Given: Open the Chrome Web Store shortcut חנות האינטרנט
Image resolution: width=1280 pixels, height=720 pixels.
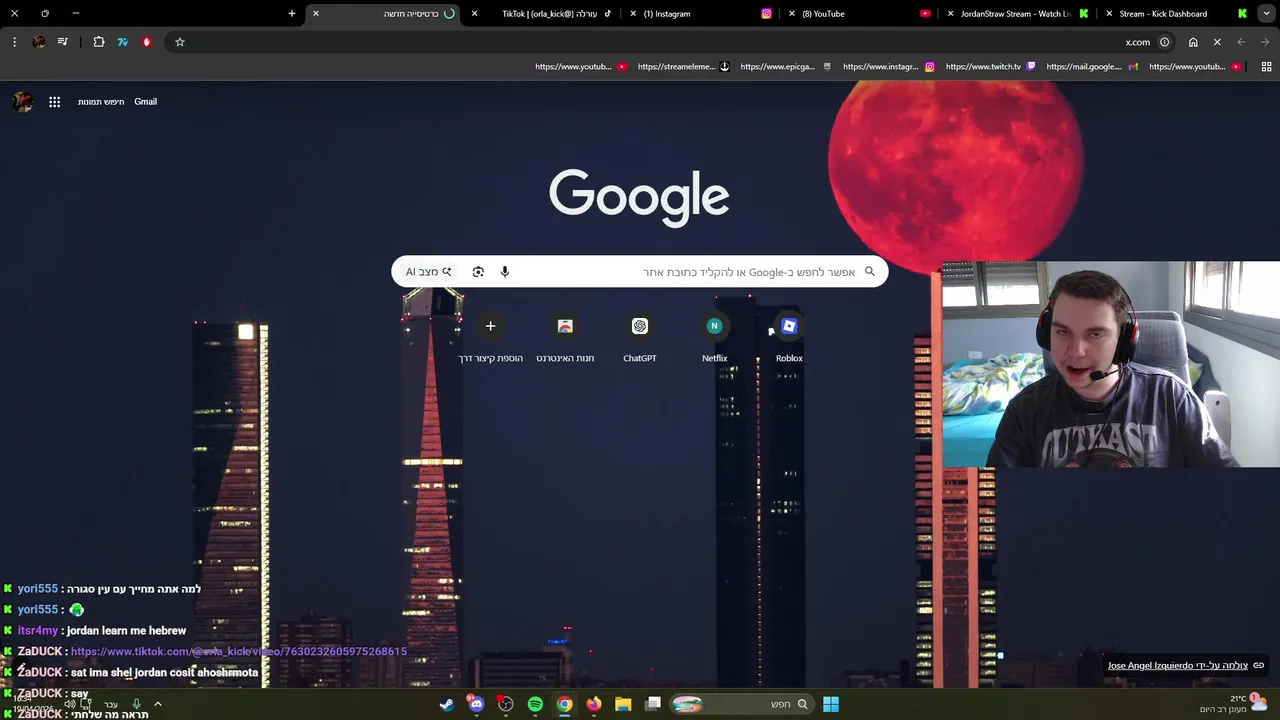Looking at the screenshot, I should point(565,339).
